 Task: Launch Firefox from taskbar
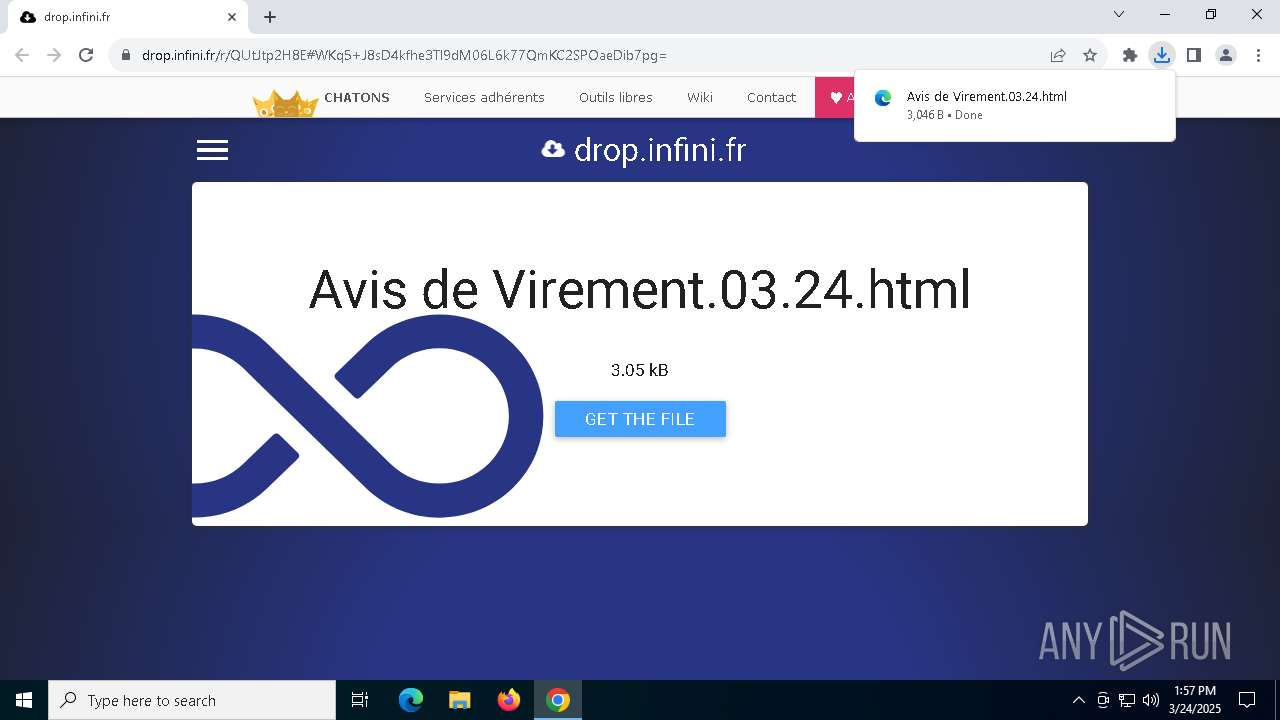509,700
